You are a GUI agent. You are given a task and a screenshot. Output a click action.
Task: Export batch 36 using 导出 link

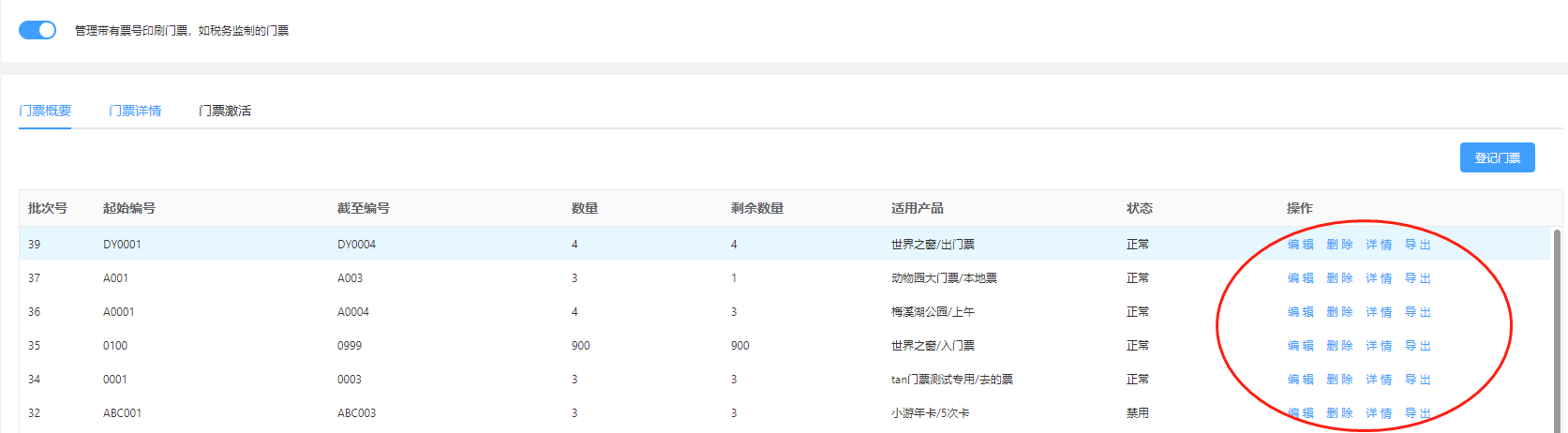[x=1417, y=312]
